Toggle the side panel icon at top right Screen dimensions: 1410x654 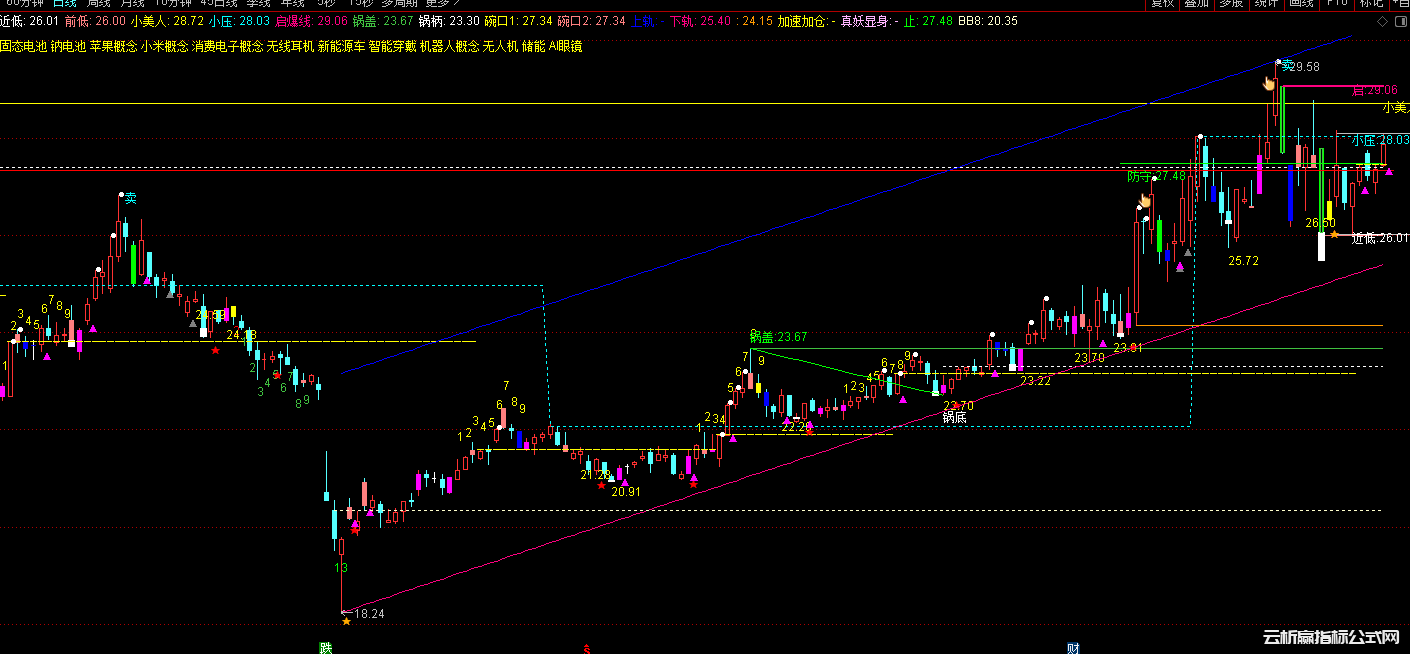click(1400, 20)
